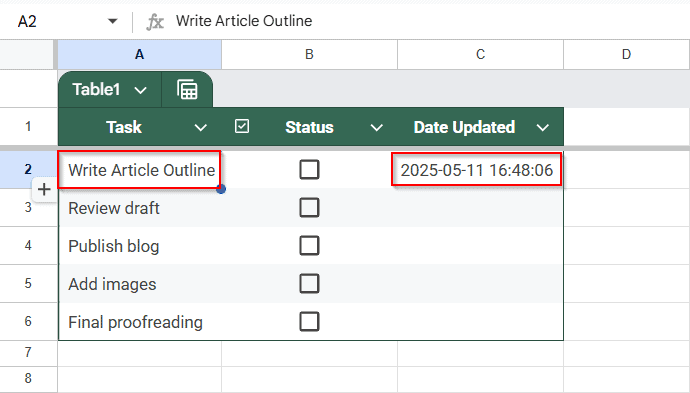Select the Write Article Outline cell
Viewport: 690px width, 393px height.
tap(140, 170)
